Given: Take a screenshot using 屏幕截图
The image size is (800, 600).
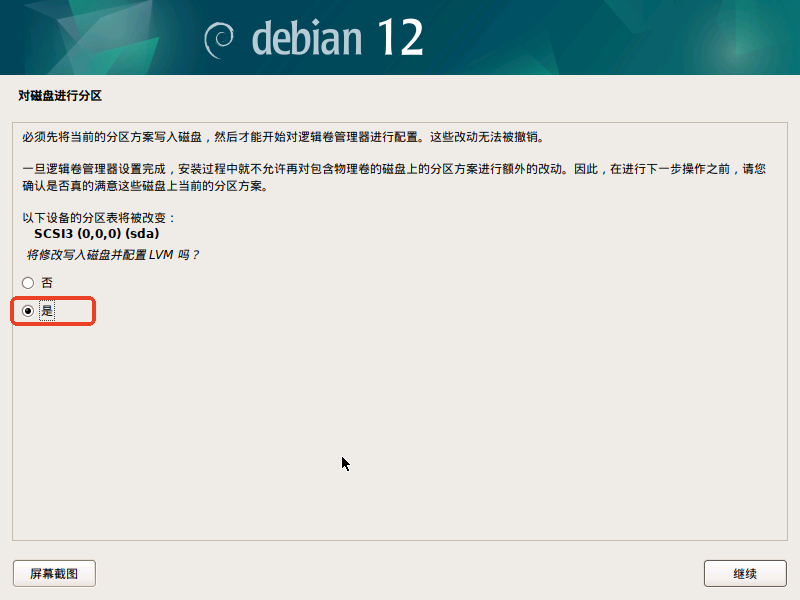Looking at the screenshot, I should tap(54, 573).
